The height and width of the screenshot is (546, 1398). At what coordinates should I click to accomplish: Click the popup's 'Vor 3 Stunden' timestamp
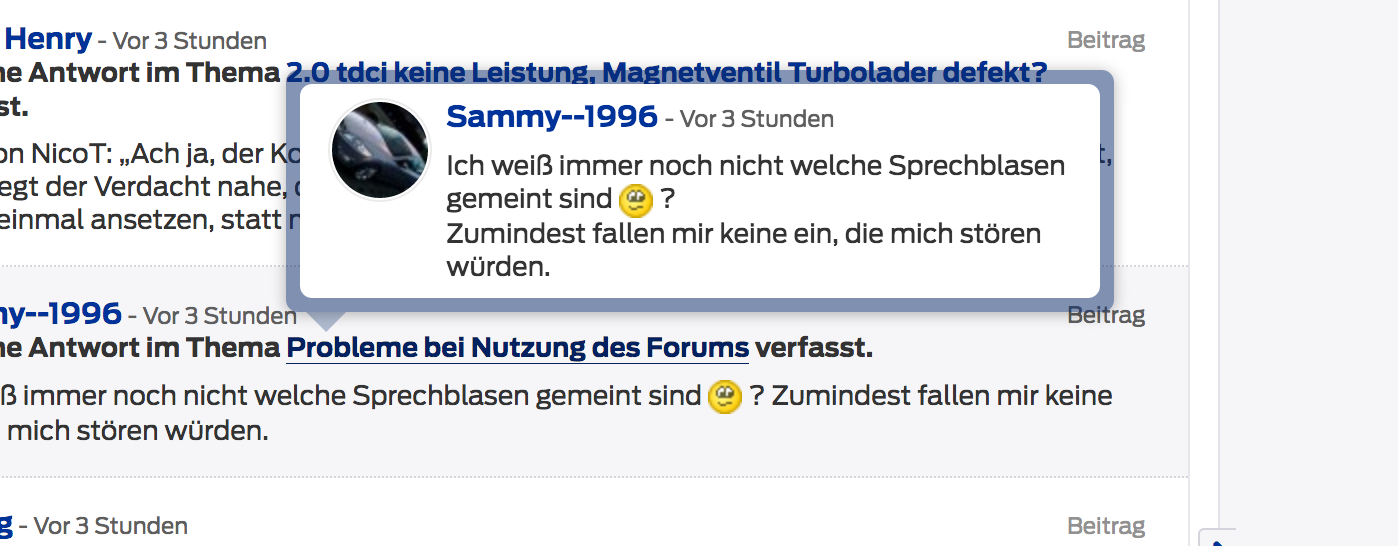point(757,119)
